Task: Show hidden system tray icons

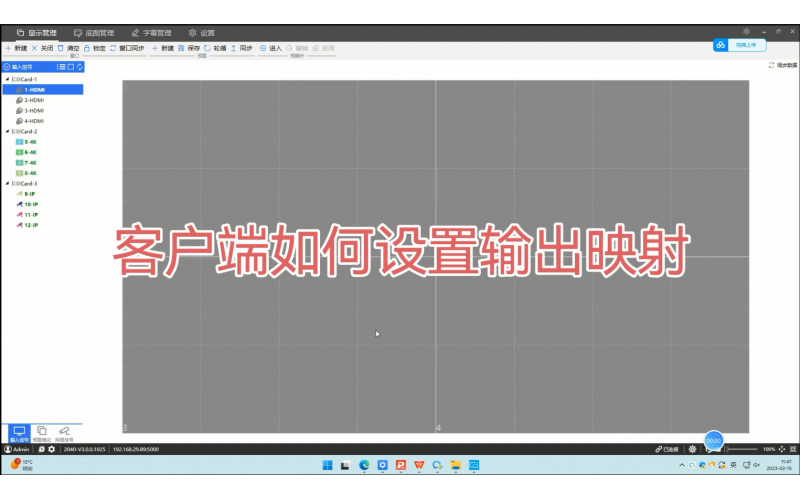Action: pos(682,465)
